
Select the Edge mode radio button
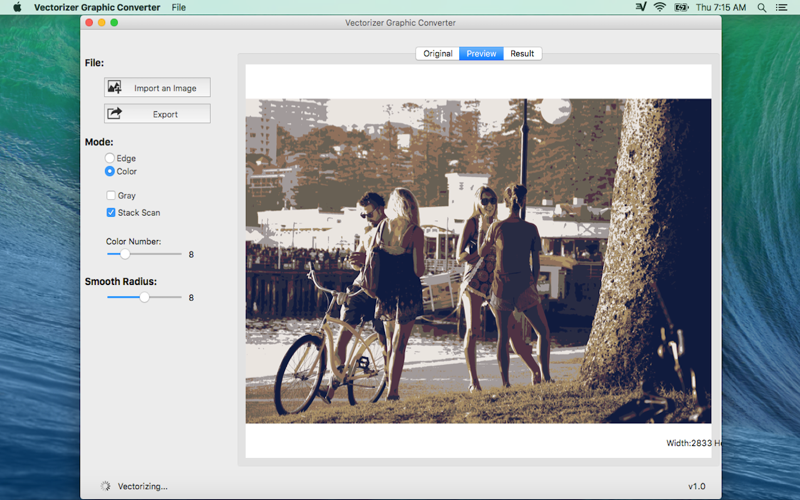[110, 158]
